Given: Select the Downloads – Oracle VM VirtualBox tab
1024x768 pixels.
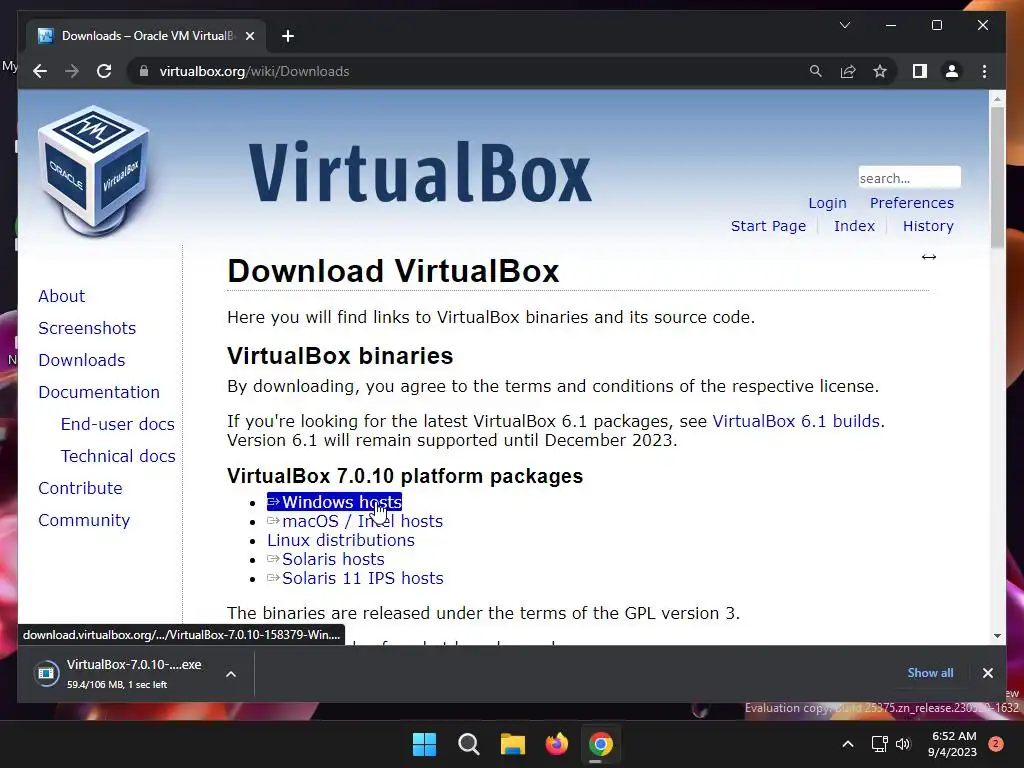Looking at the screenshot, I should pyautogui.click(x=146, y=36).
